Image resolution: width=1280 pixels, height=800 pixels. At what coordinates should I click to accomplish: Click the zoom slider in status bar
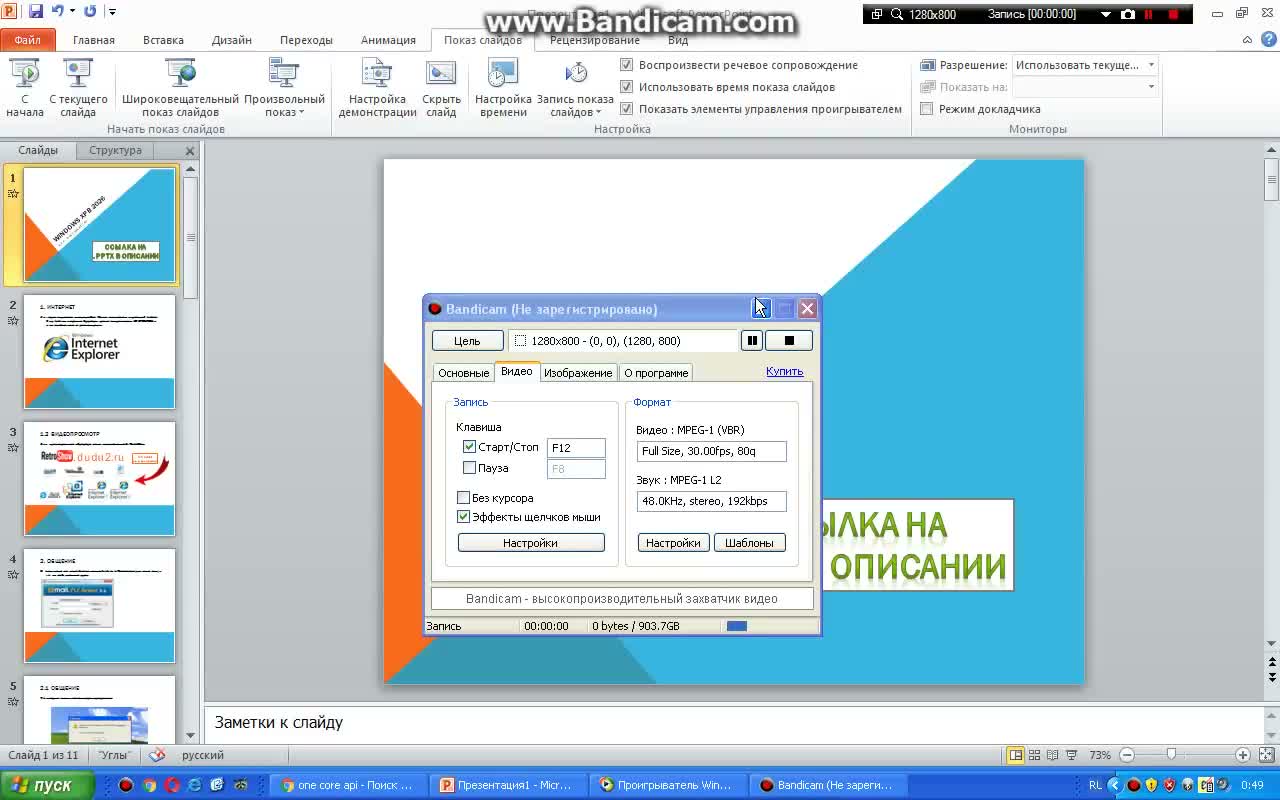(x=1171, y=755)
